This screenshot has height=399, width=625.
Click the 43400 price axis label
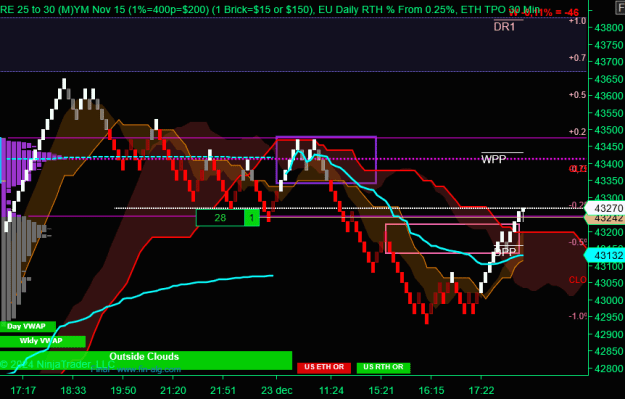point(609,164)
